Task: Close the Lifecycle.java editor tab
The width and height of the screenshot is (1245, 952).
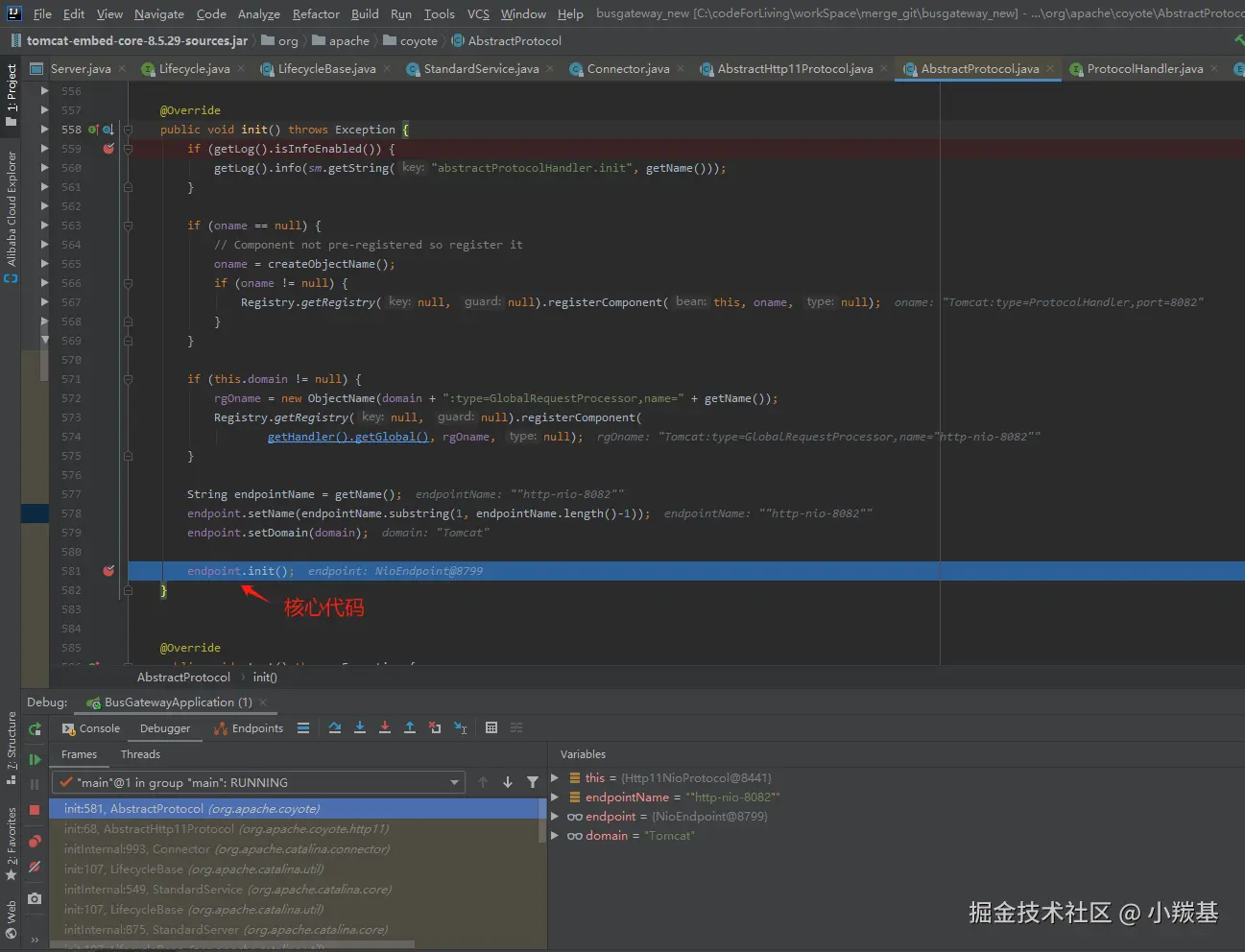Action: 241,68
